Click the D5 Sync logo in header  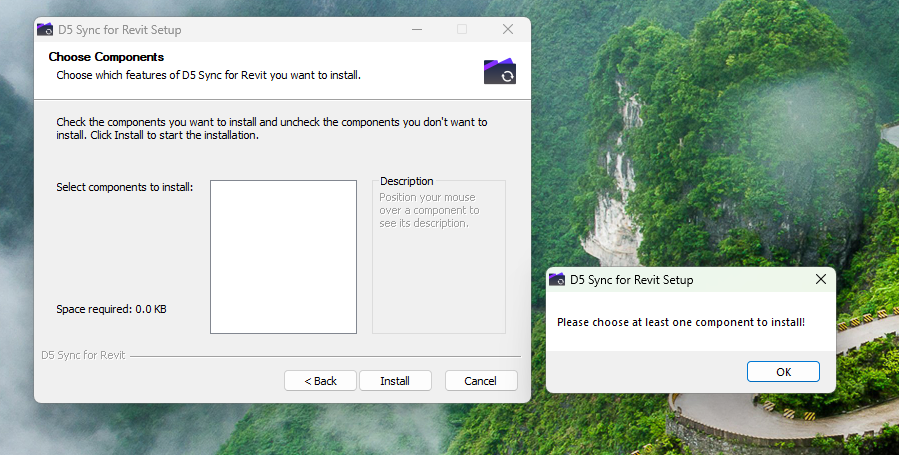[500, 71]
